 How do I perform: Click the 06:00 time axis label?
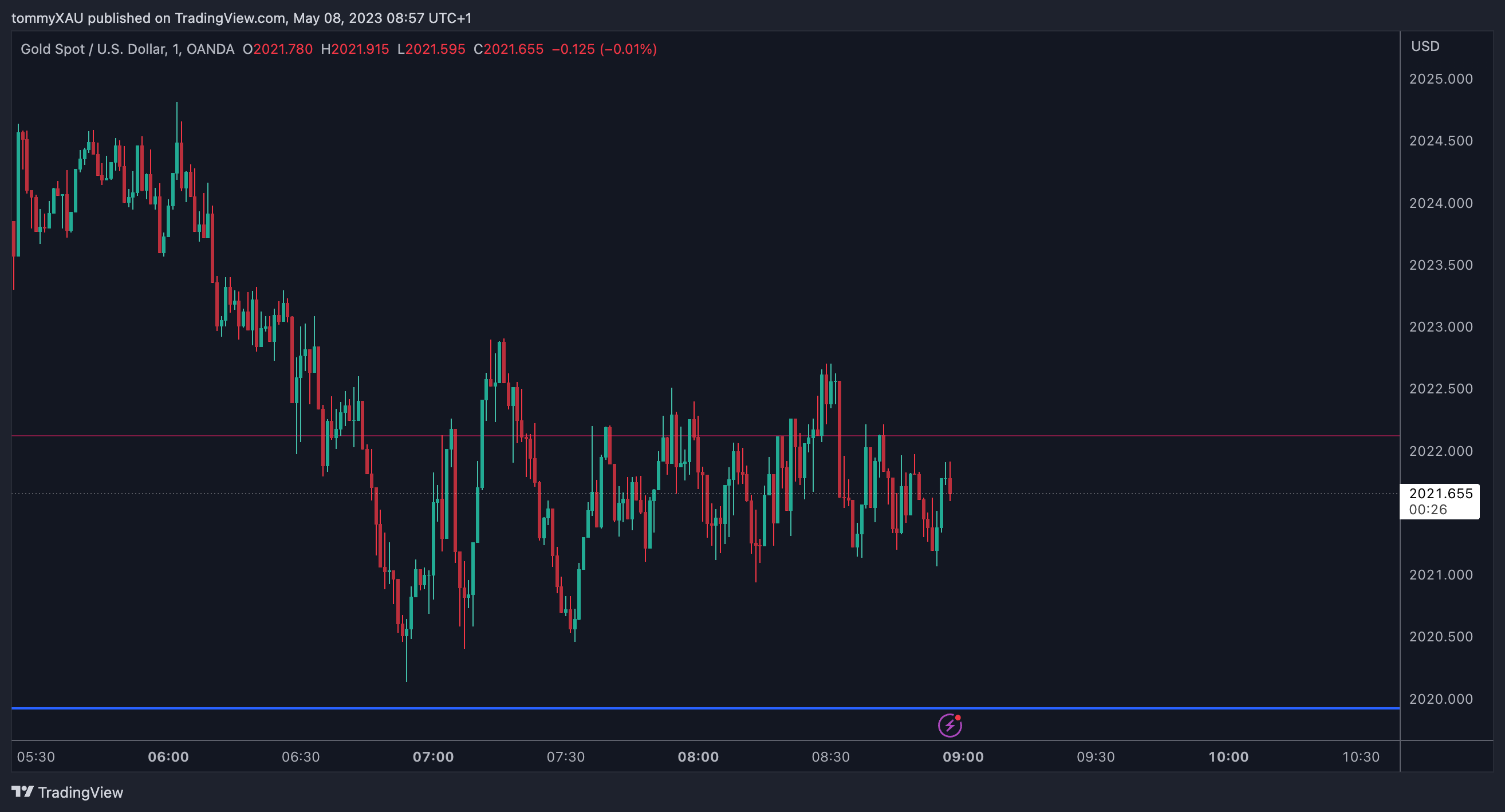pos(168,757)
